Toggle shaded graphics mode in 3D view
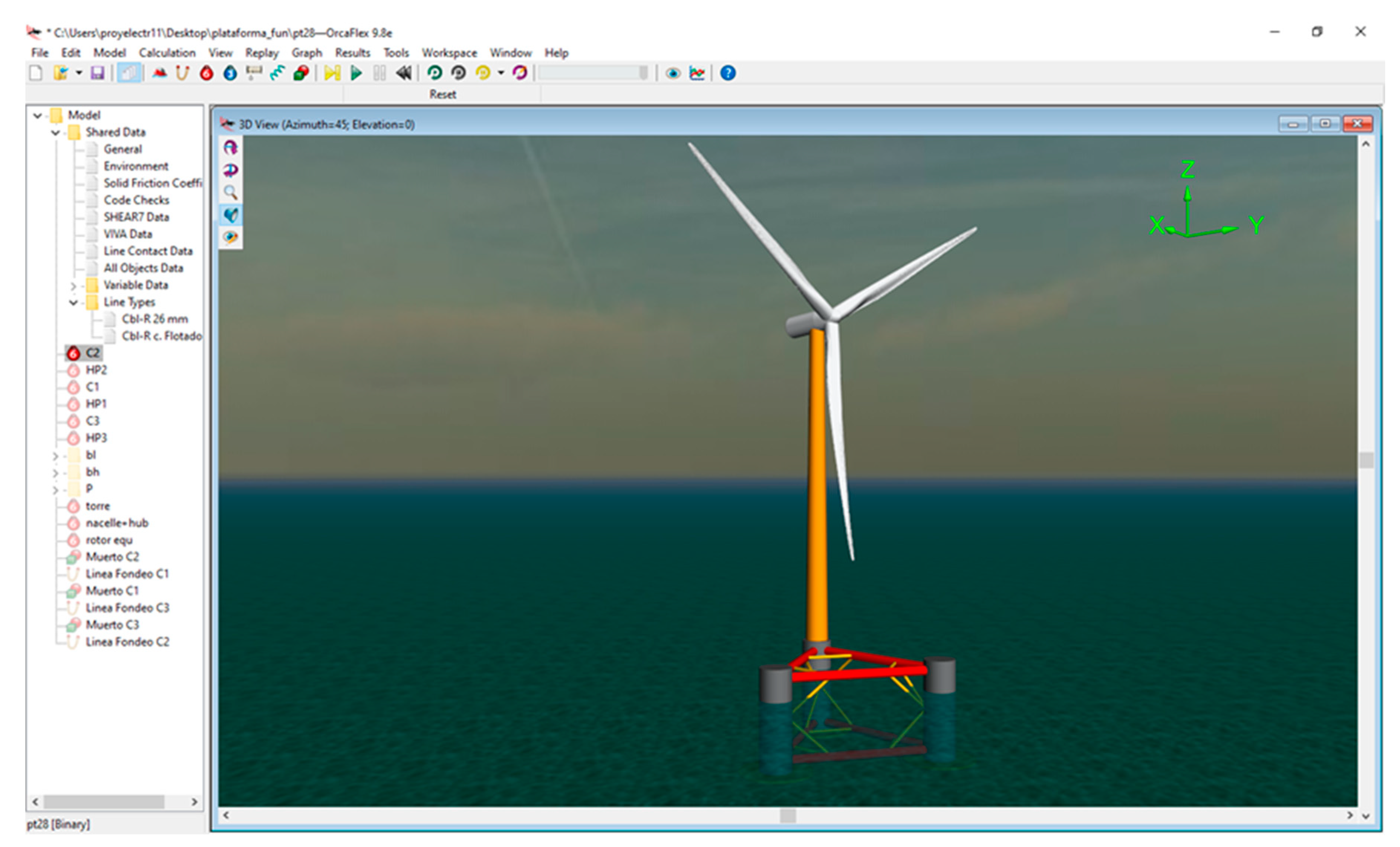 [x=231, y=215]
